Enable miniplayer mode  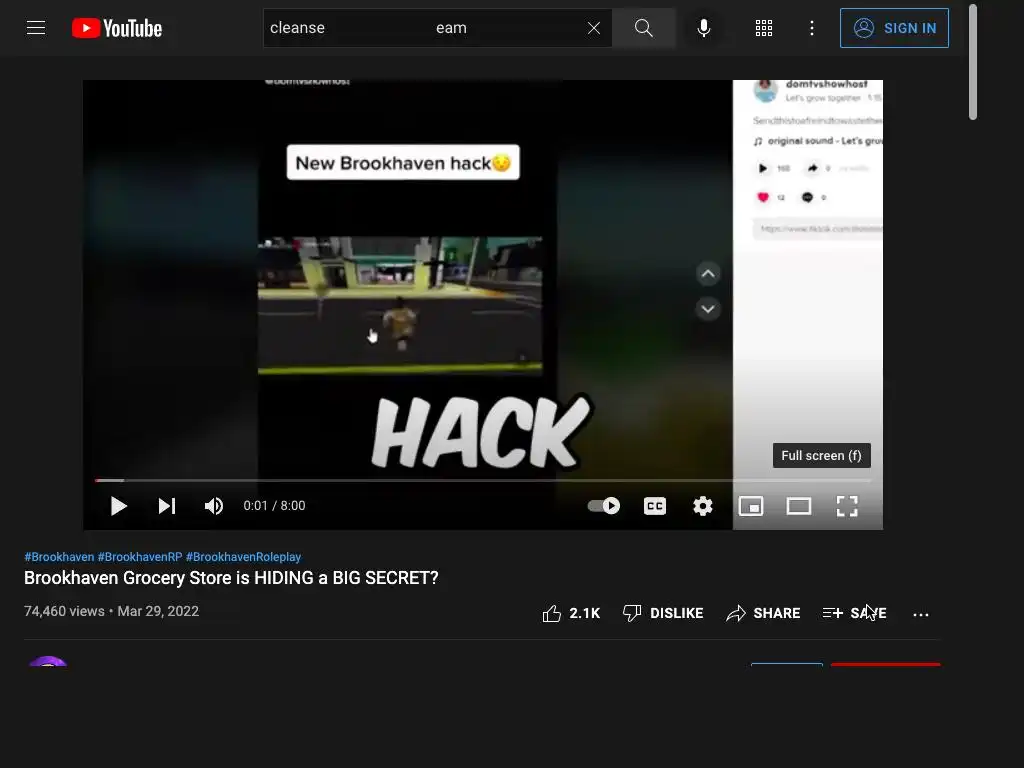coord(750,506)
